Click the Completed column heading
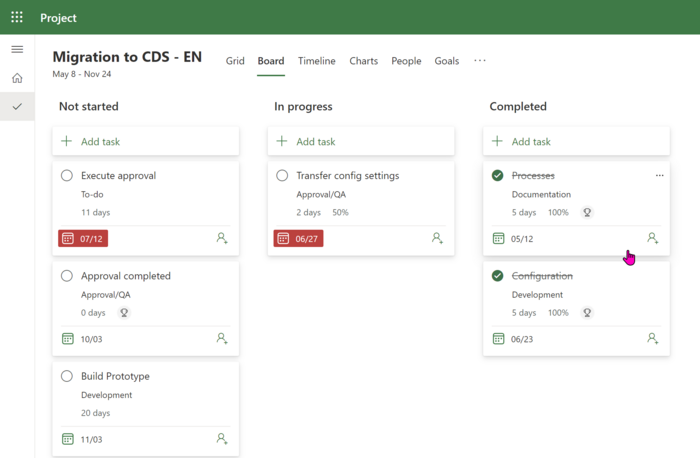 click(518, 106)
